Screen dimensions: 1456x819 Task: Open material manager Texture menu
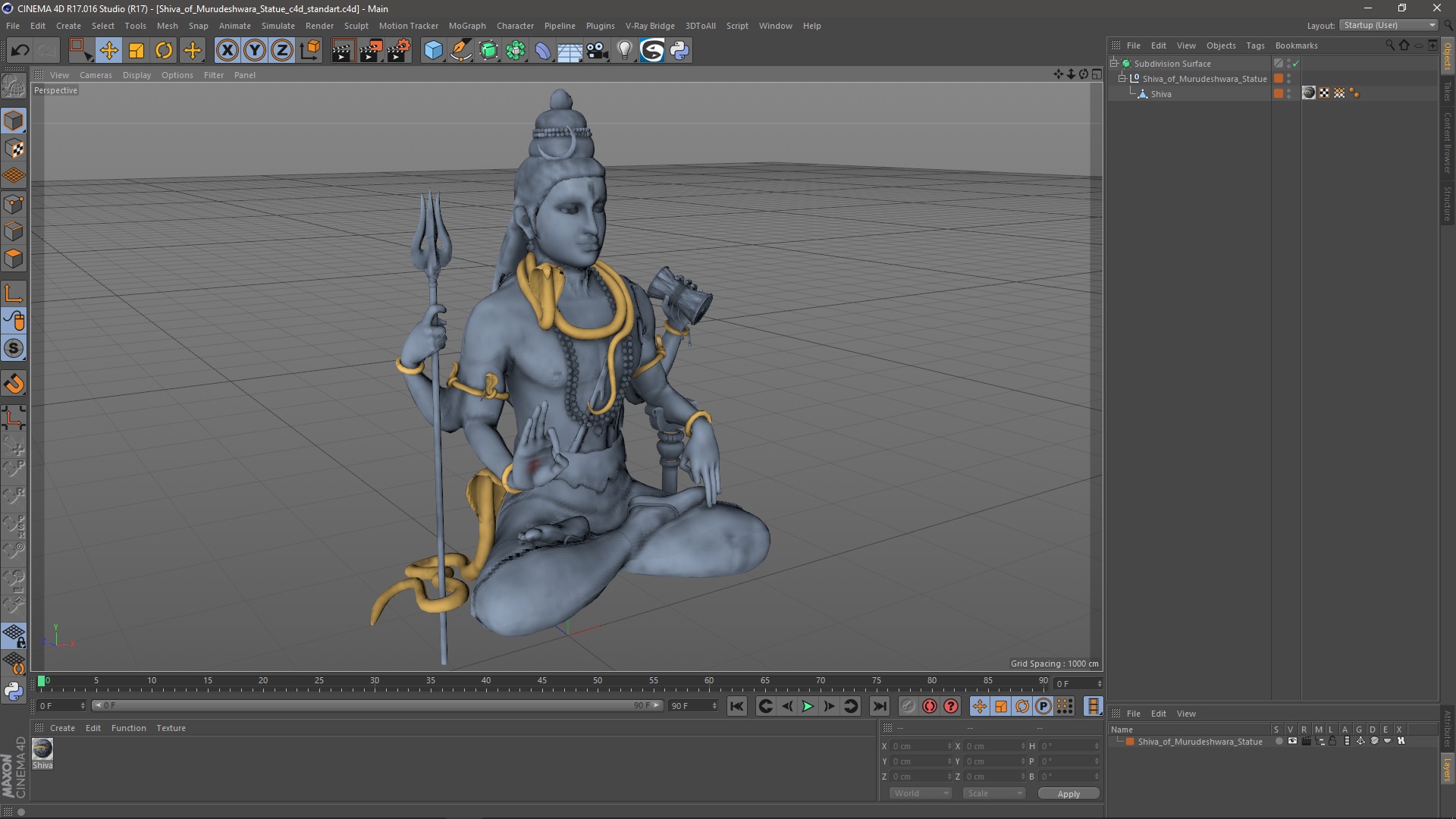point(171,728)
